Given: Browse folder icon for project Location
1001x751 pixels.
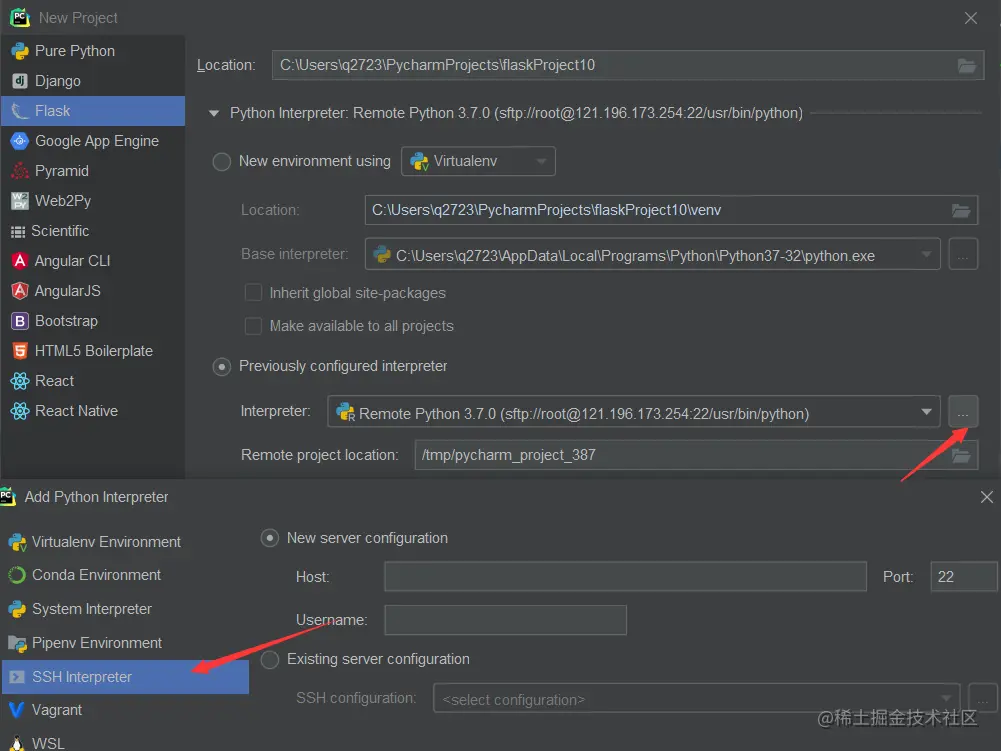Looking at the screenshot, I should coord(967,65).
